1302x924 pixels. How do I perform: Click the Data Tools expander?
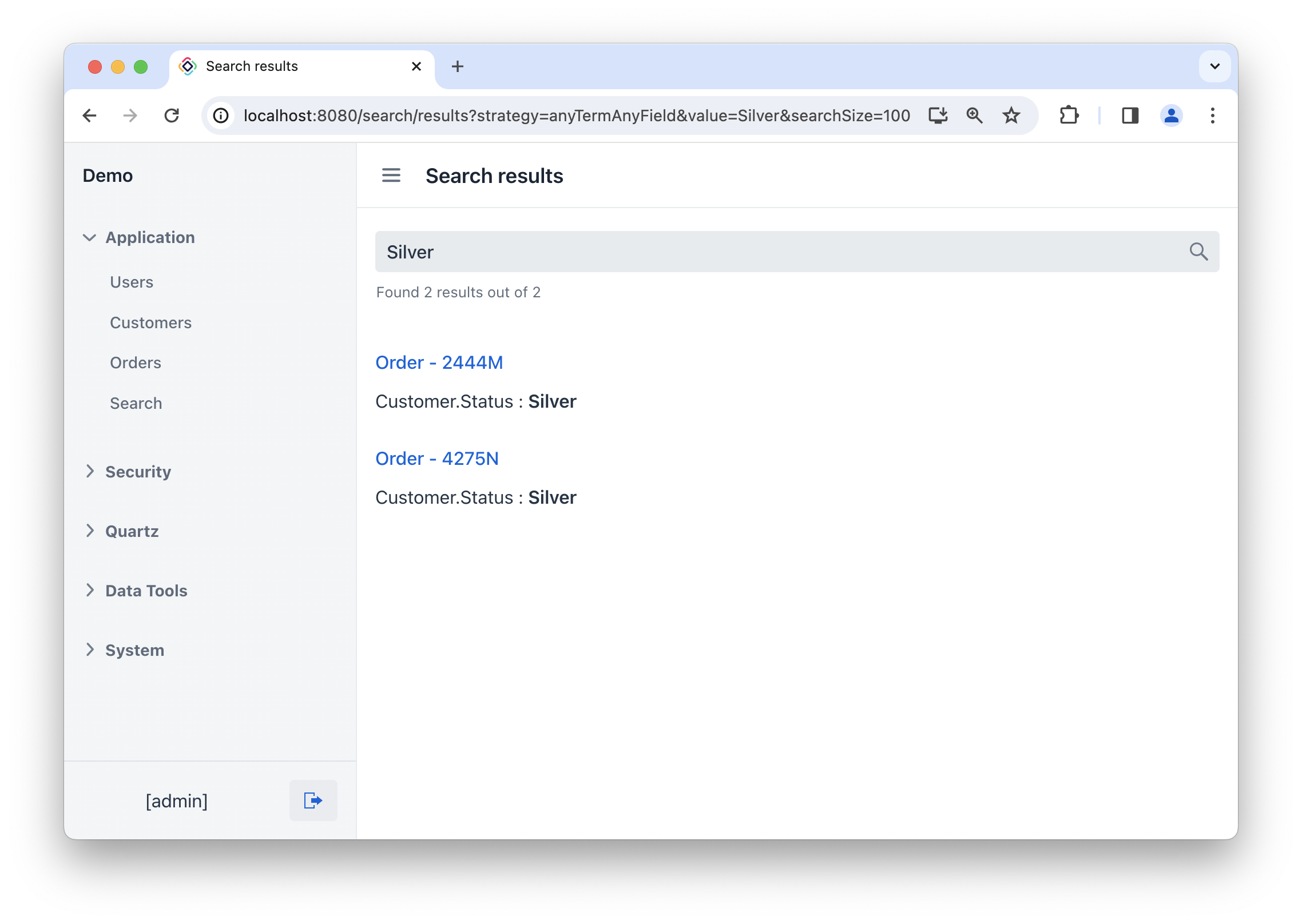[146, 590]
